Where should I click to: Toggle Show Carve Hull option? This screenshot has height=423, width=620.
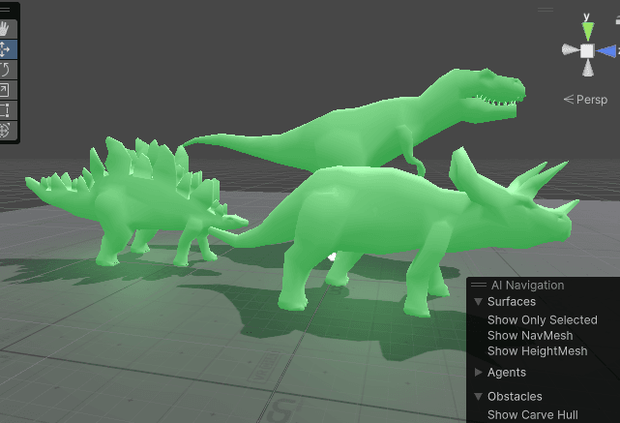pyautogui.click(x=533, y=415)
